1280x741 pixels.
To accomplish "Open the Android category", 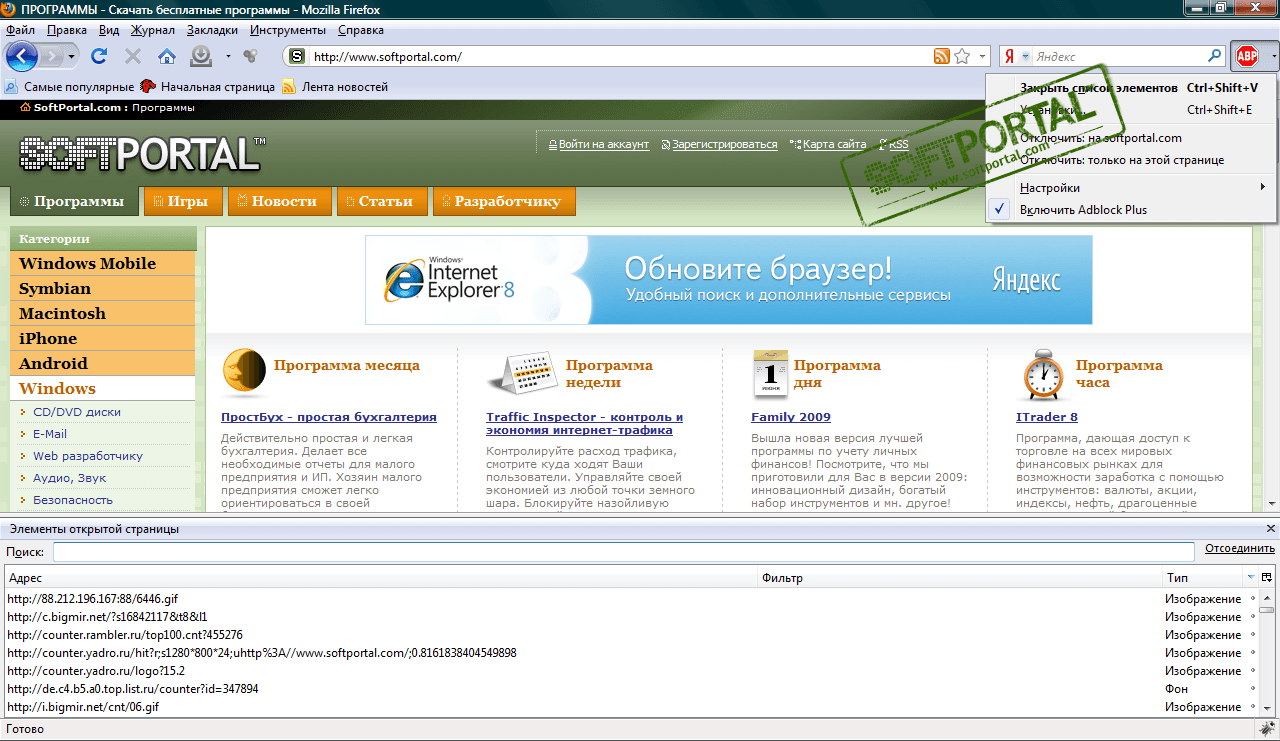I will tap(103, 364).
